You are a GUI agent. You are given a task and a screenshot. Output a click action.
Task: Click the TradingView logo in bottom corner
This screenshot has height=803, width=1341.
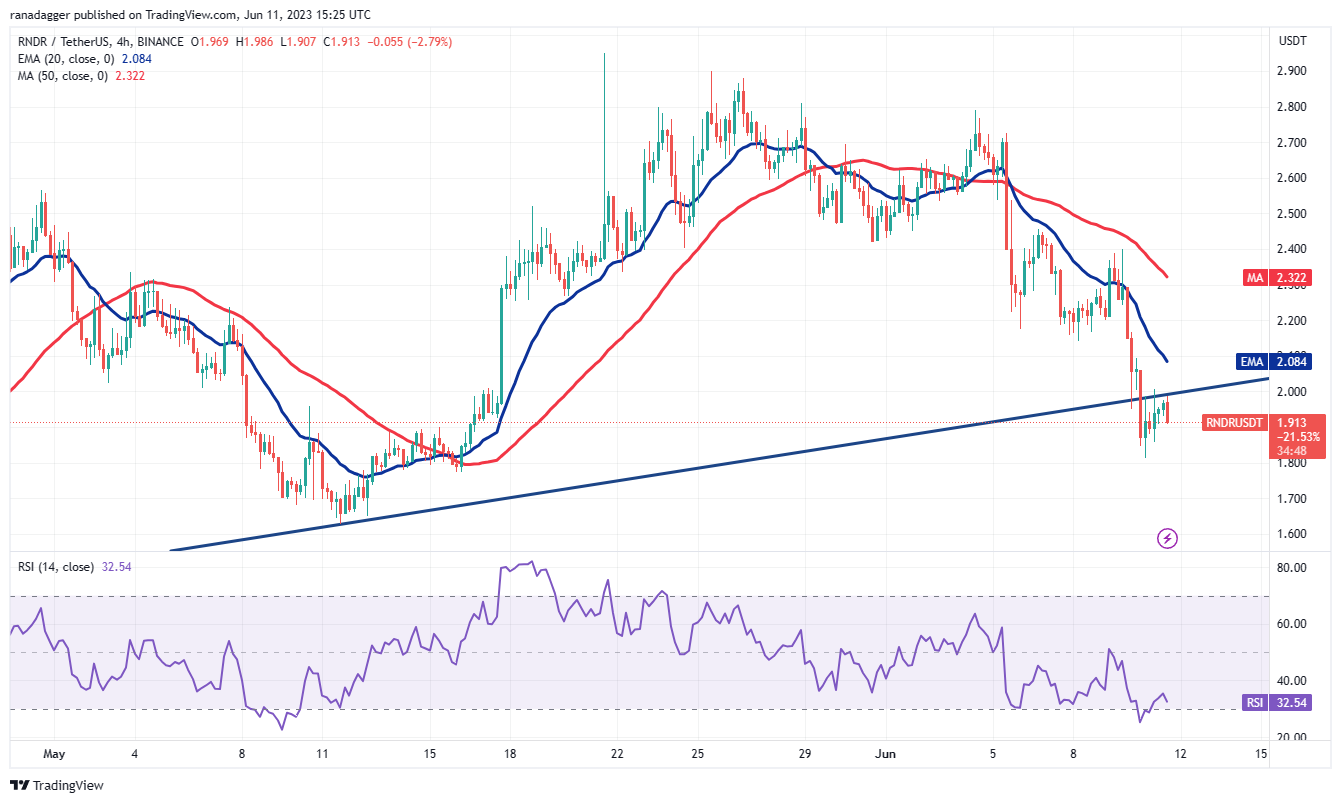click(x=20, y=786)
